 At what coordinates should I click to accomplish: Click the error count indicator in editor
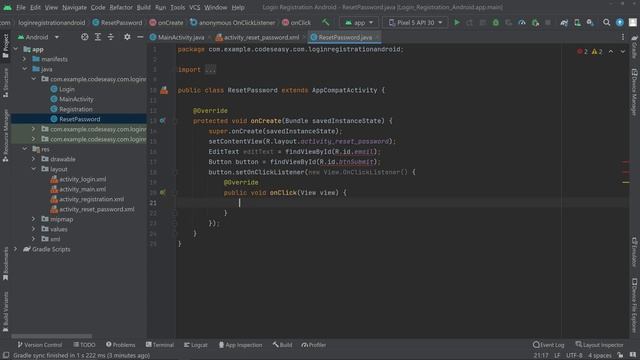(x=582, y=51)
